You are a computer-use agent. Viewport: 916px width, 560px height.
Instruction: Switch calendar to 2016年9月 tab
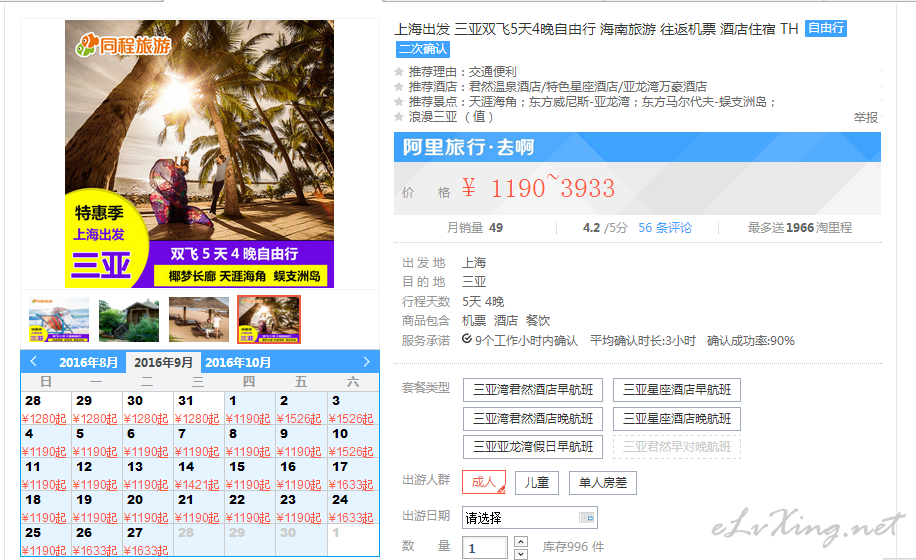[164, 362]
